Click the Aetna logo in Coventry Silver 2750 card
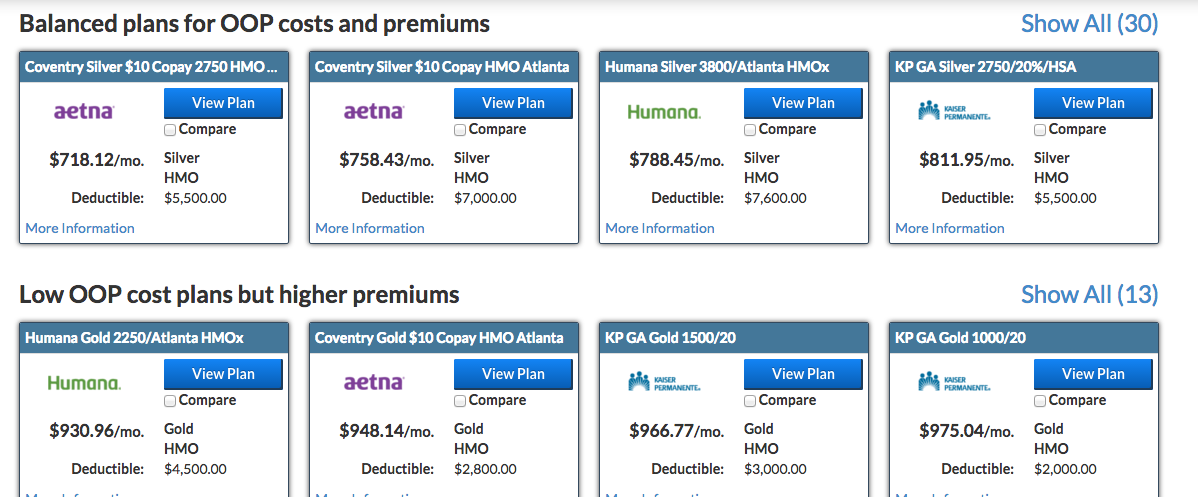Image resolution: width=1198 pixels, height=497 pixels. click(84, 112)
